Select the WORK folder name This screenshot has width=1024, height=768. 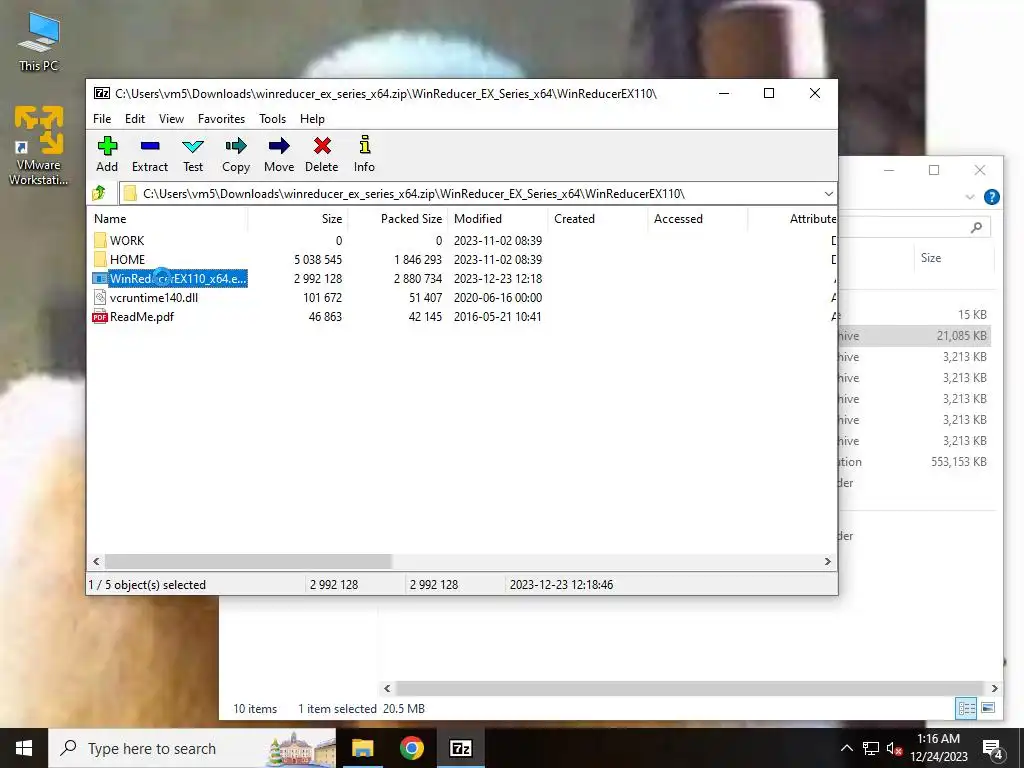click(127, 241)
